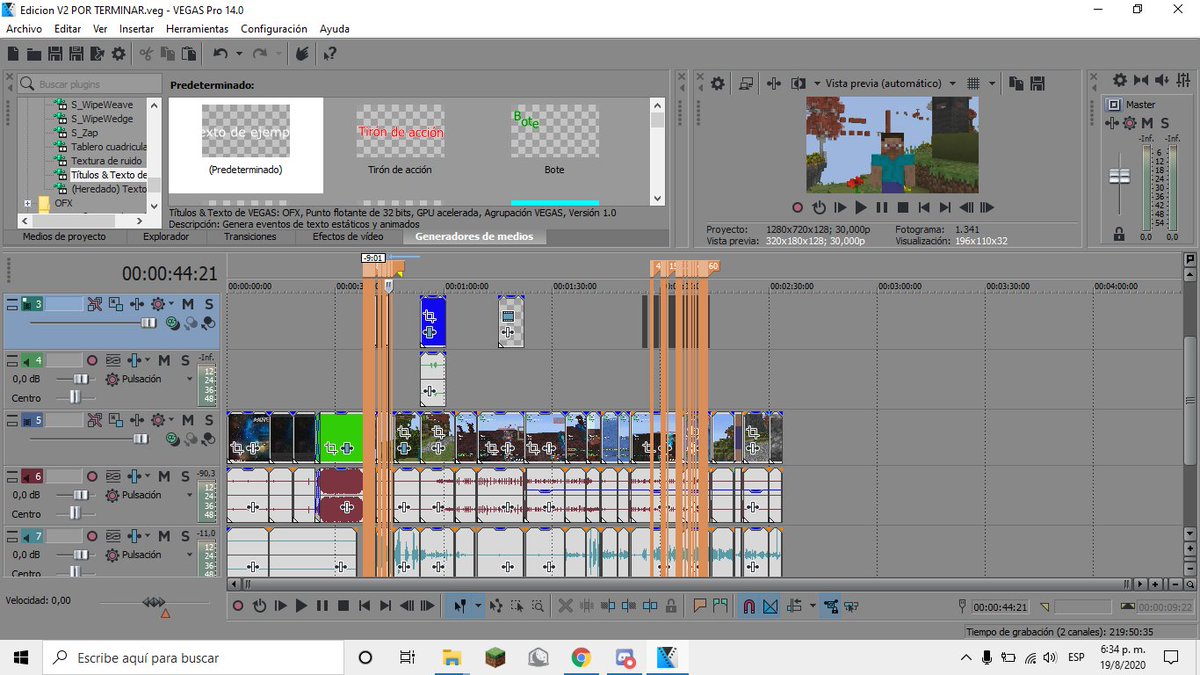Image resolution: width=1200 pixels, height=675 pixels.
Task: Click Play from start in timeline transport
Action: coord(280,605)
